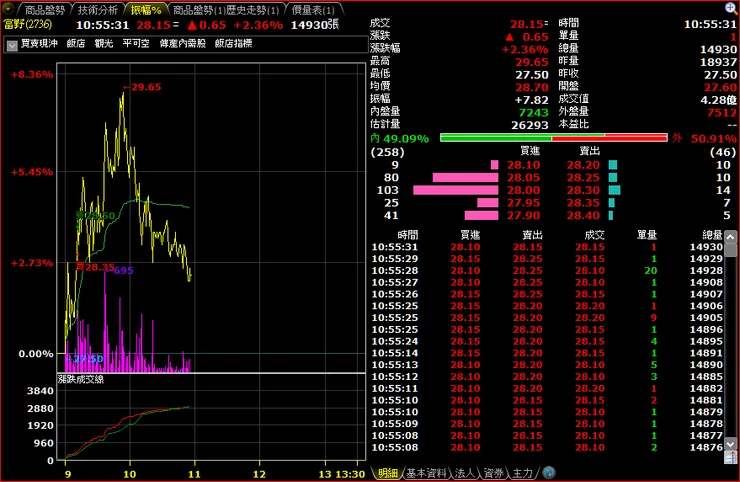The width and height of the screenshot is (740, 482).
Task: Select bid price 28.05 in order book
Action: pyautogui.click(x=523, y=178)
